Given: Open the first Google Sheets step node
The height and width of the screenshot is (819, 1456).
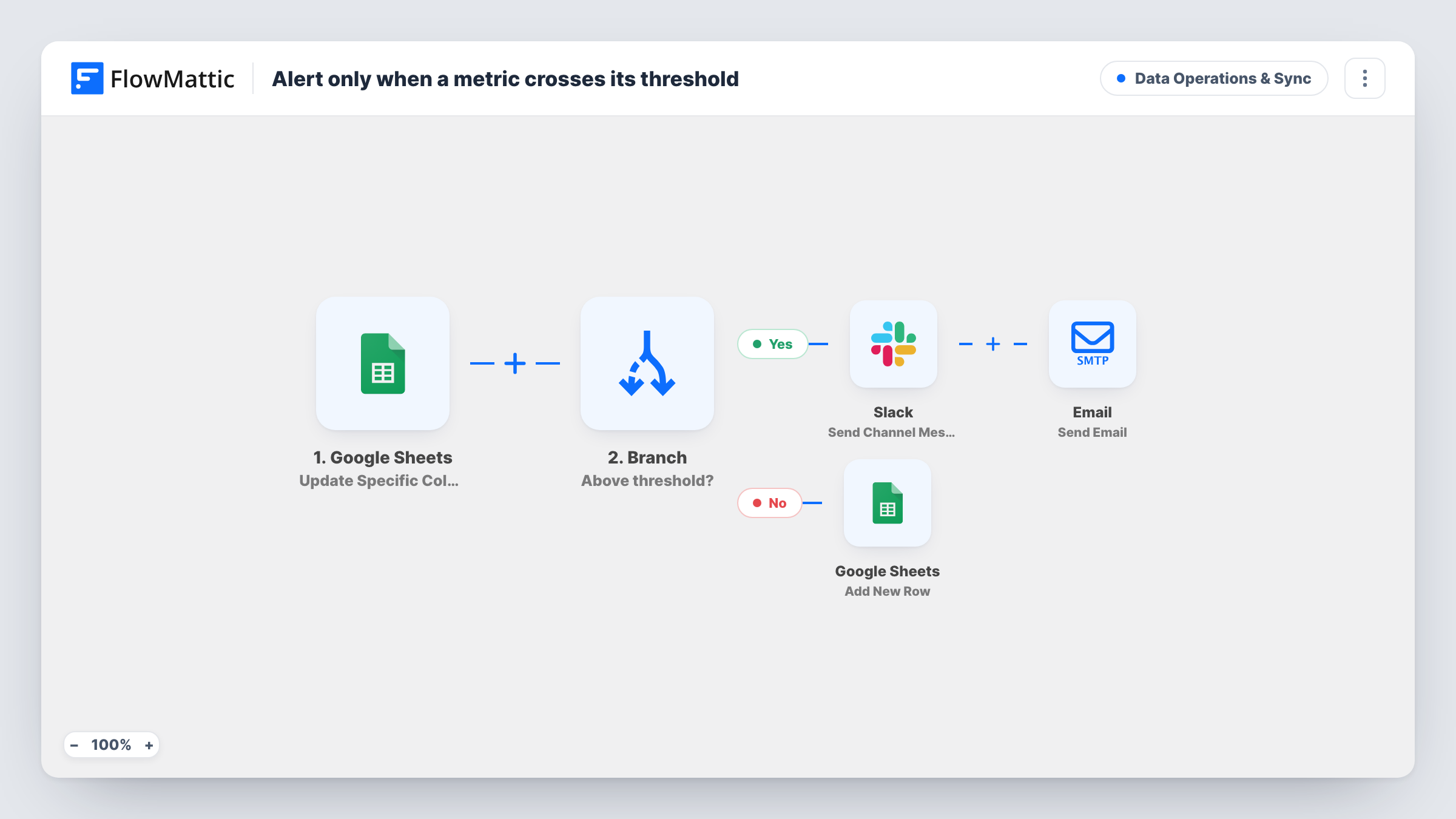Looking at the screenshot, I should (x=383, y=363).
